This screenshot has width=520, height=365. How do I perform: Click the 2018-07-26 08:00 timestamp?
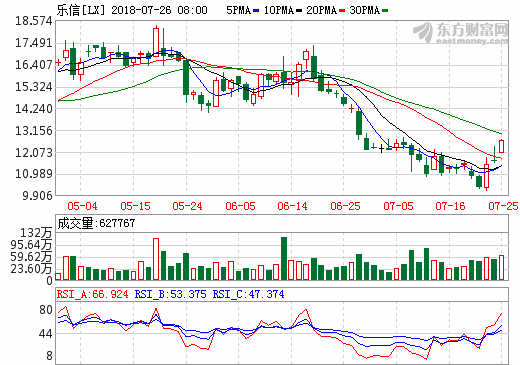tap(159, 10)
